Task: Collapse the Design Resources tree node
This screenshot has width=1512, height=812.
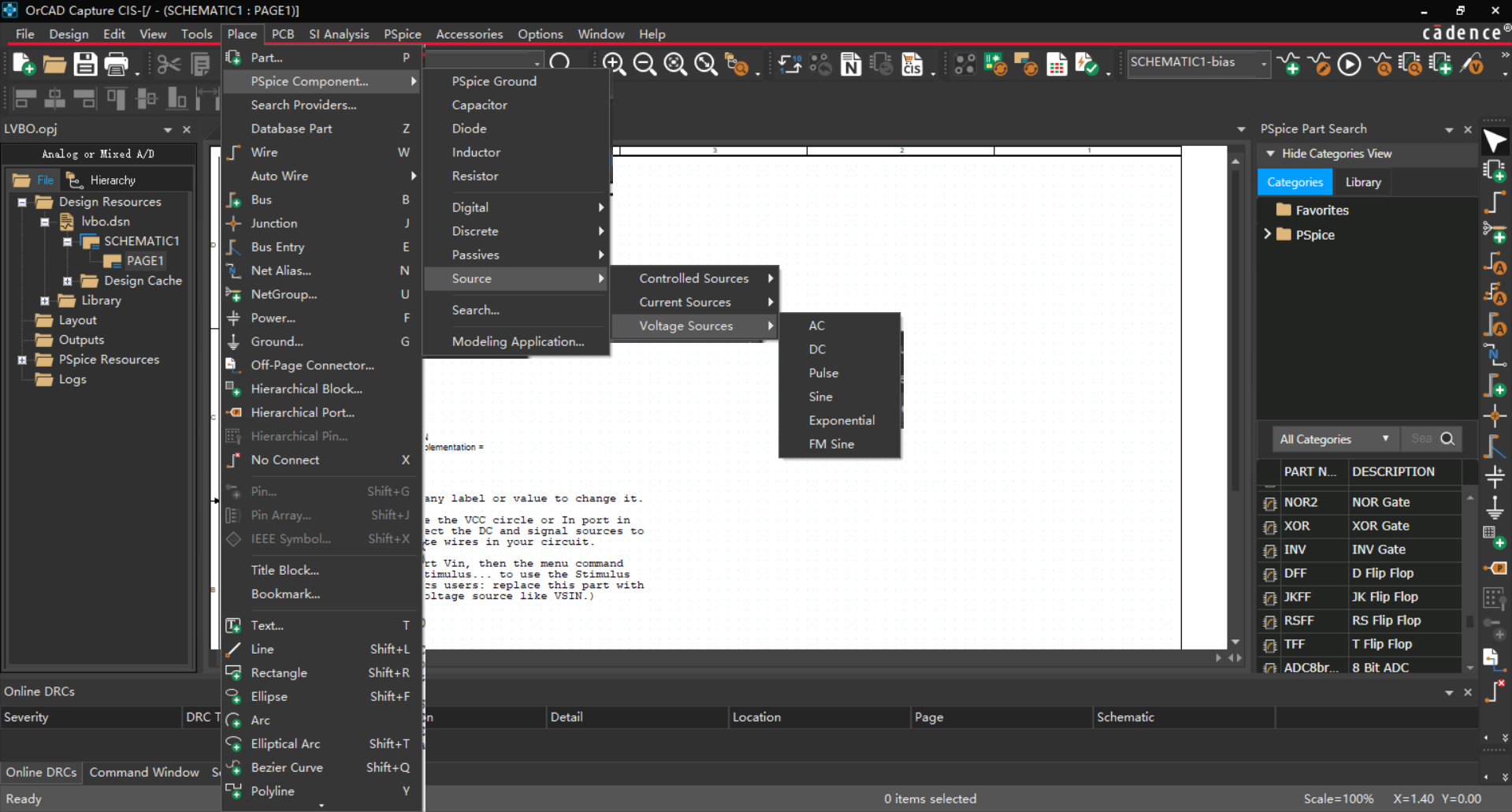Action: [22, 202]
